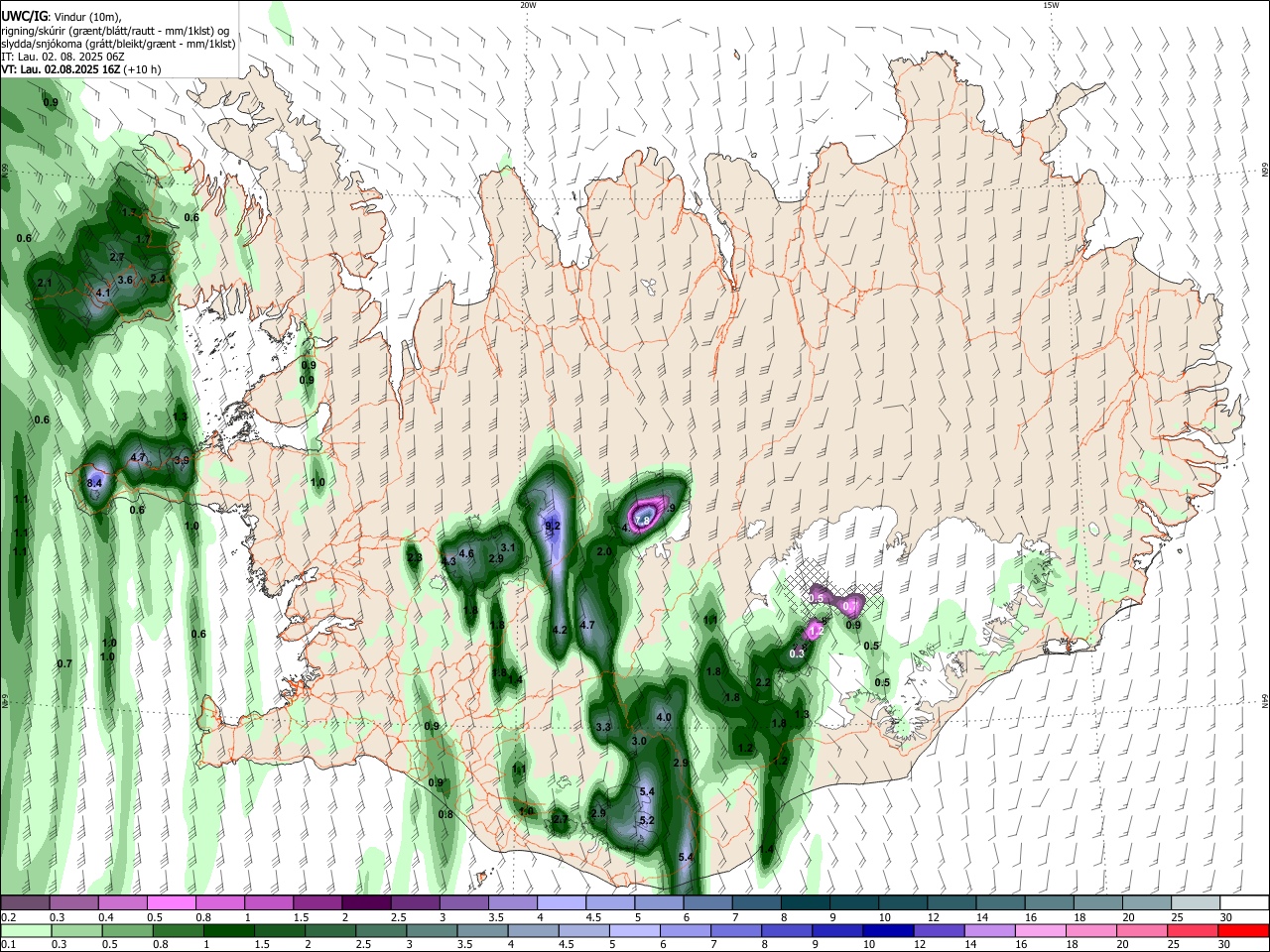This screenshot has height=952, width=1270.
Task: Click the top legend row label 0.2
Action: pyautogui.click(x=9, y=917)
